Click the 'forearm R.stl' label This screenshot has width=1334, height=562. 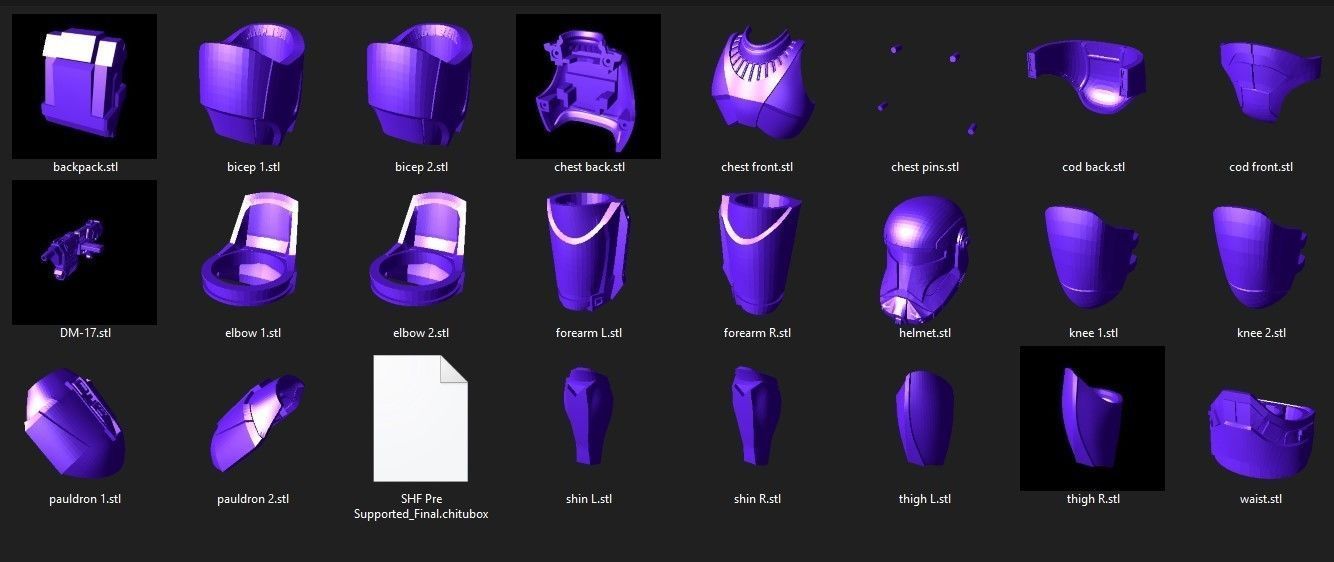pos(757,333)
